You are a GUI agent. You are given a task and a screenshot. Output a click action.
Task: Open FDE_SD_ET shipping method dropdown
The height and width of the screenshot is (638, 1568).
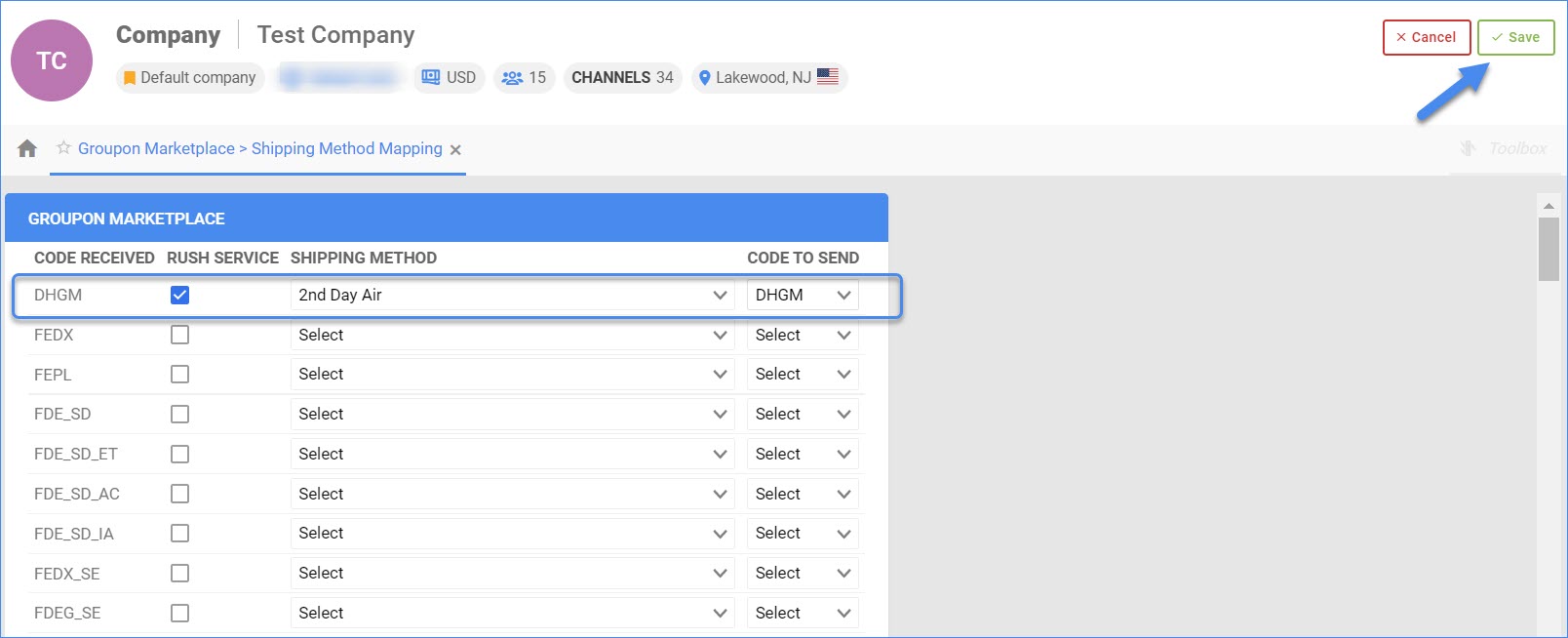pyautogui.click(x=512, y=454)
